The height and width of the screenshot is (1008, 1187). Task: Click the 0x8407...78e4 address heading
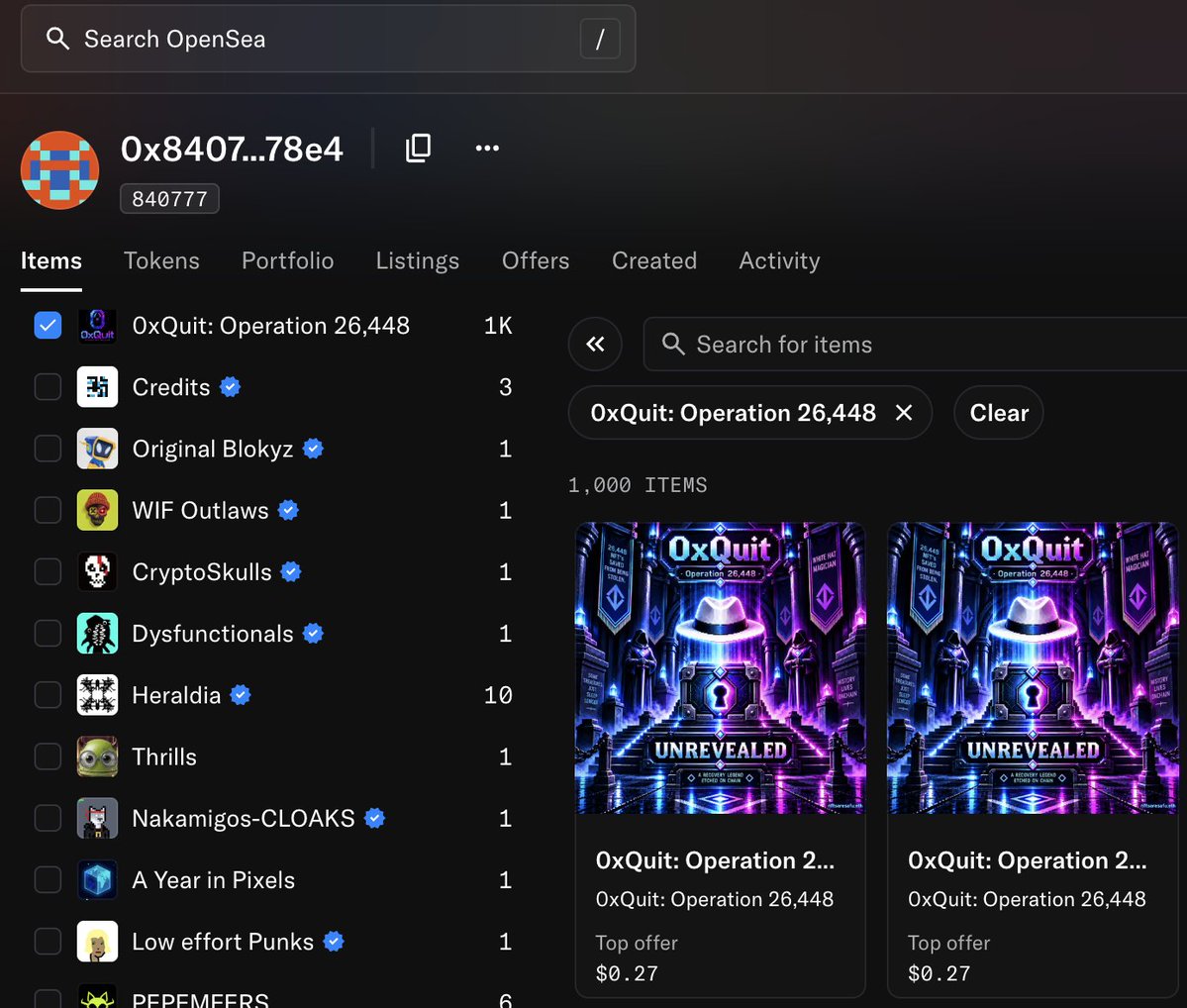coord(232,149)
